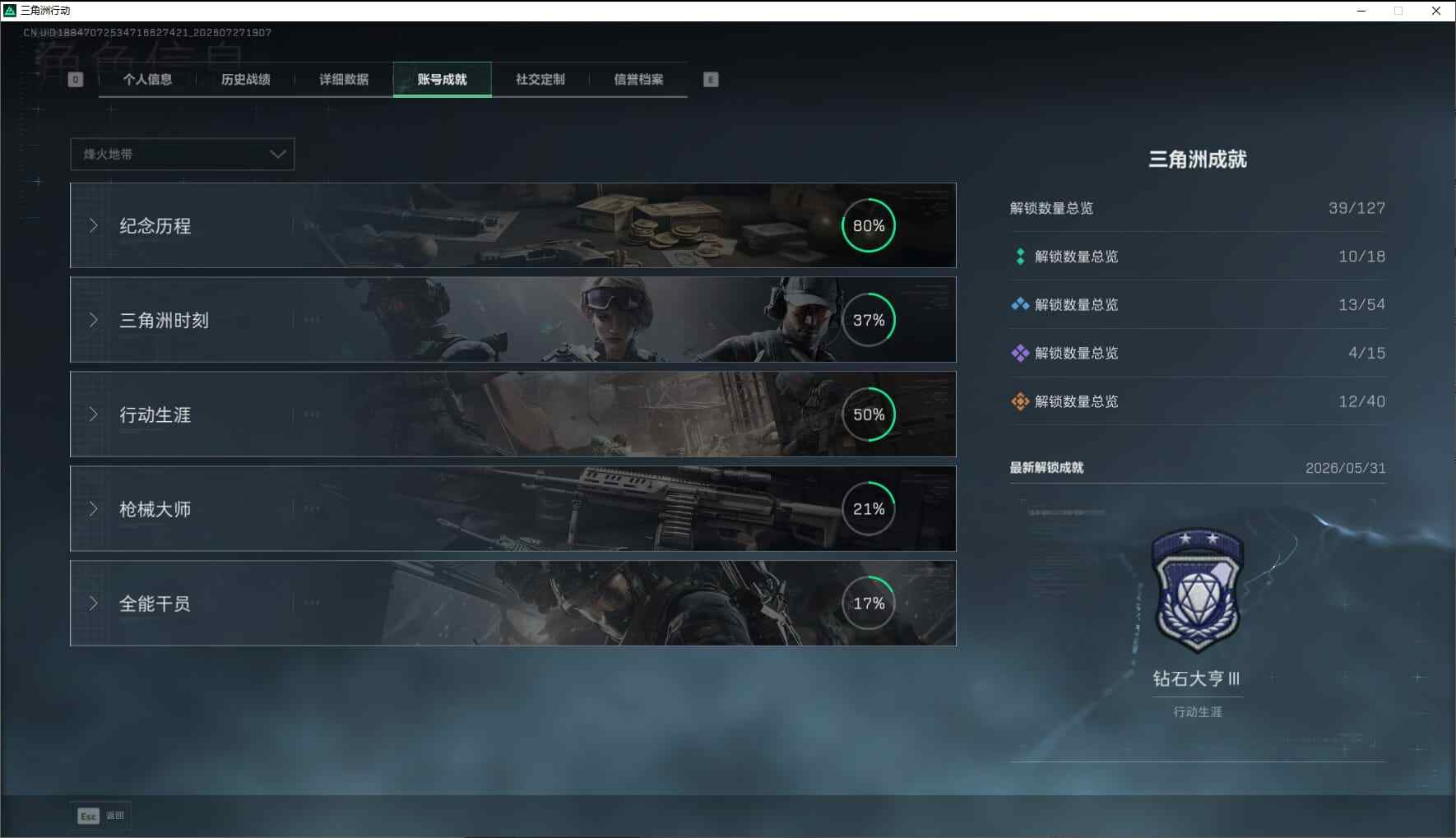Click the 账号成就 tab
This screenshot has width=1456, height=838.
pos(442,80)
